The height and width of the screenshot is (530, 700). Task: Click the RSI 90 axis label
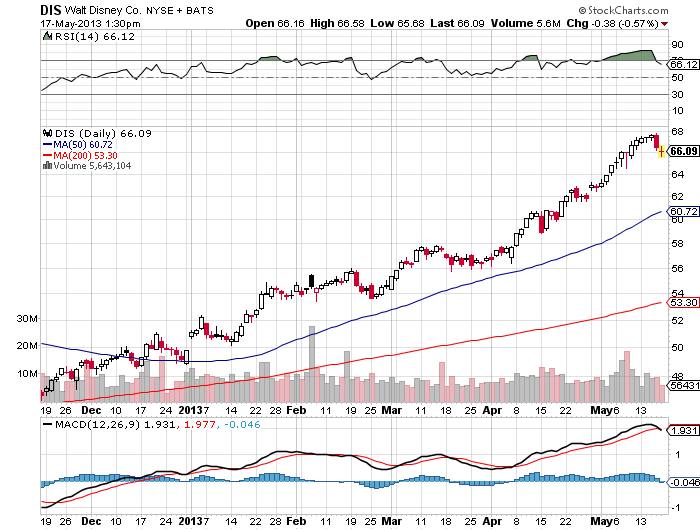(677, 44)
